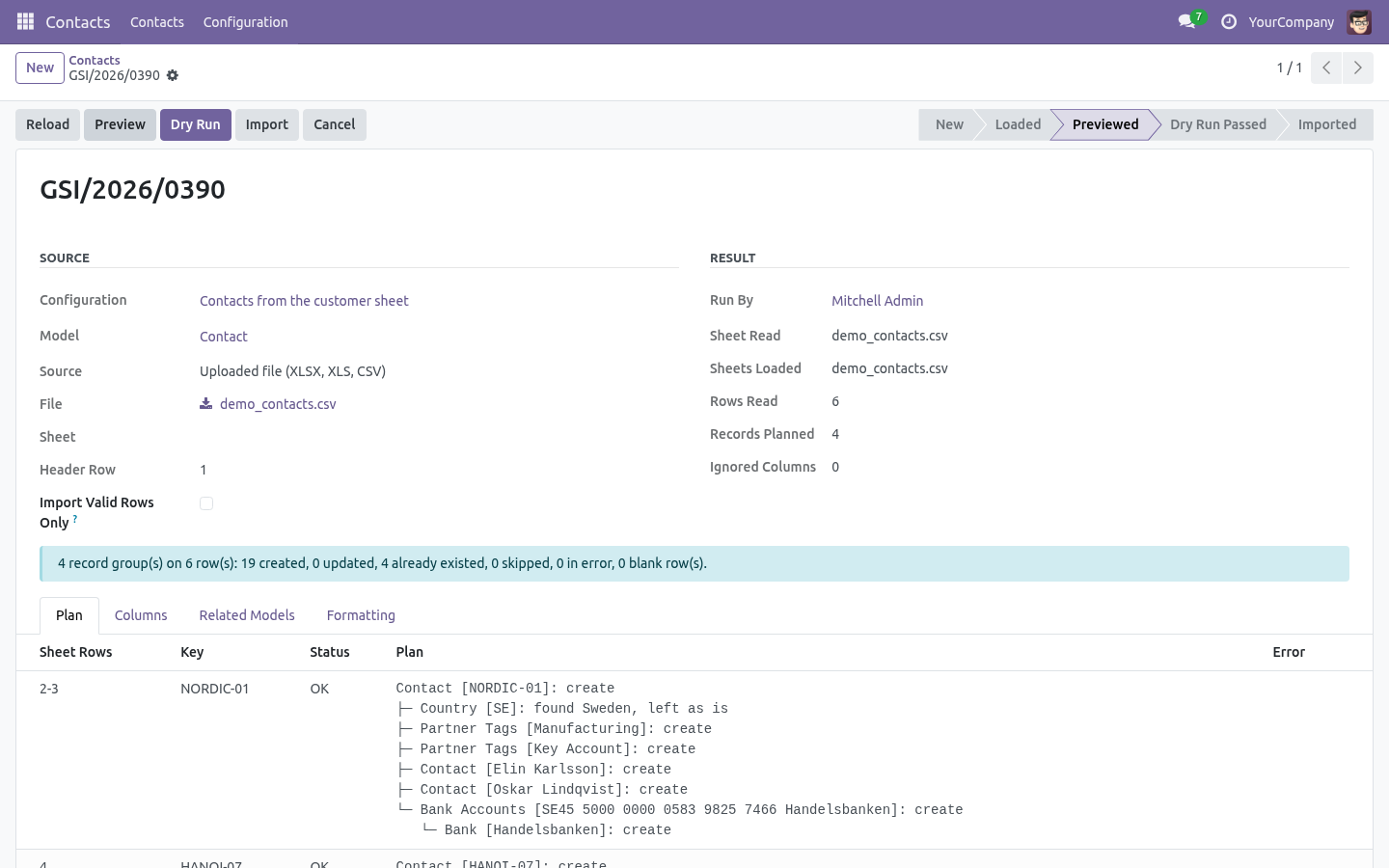Click plan line Contact [Elin Karlsson]: create
Viewport: 1389px width, 868px height.
533,770
